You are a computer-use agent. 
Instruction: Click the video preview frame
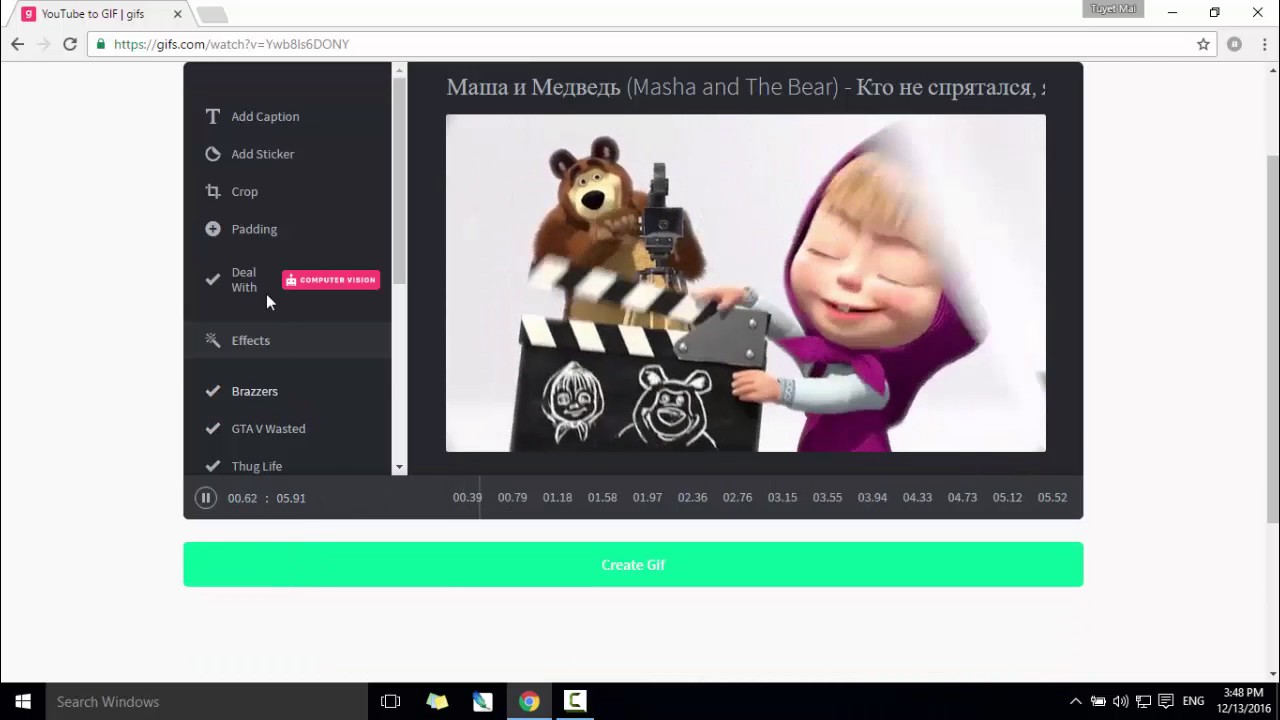pos(746,283)
